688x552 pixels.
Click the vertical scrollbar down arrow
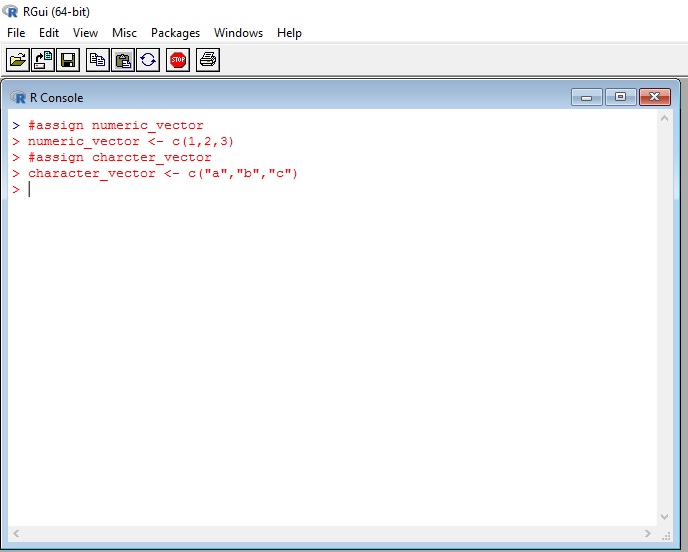[x=664, y=517]
